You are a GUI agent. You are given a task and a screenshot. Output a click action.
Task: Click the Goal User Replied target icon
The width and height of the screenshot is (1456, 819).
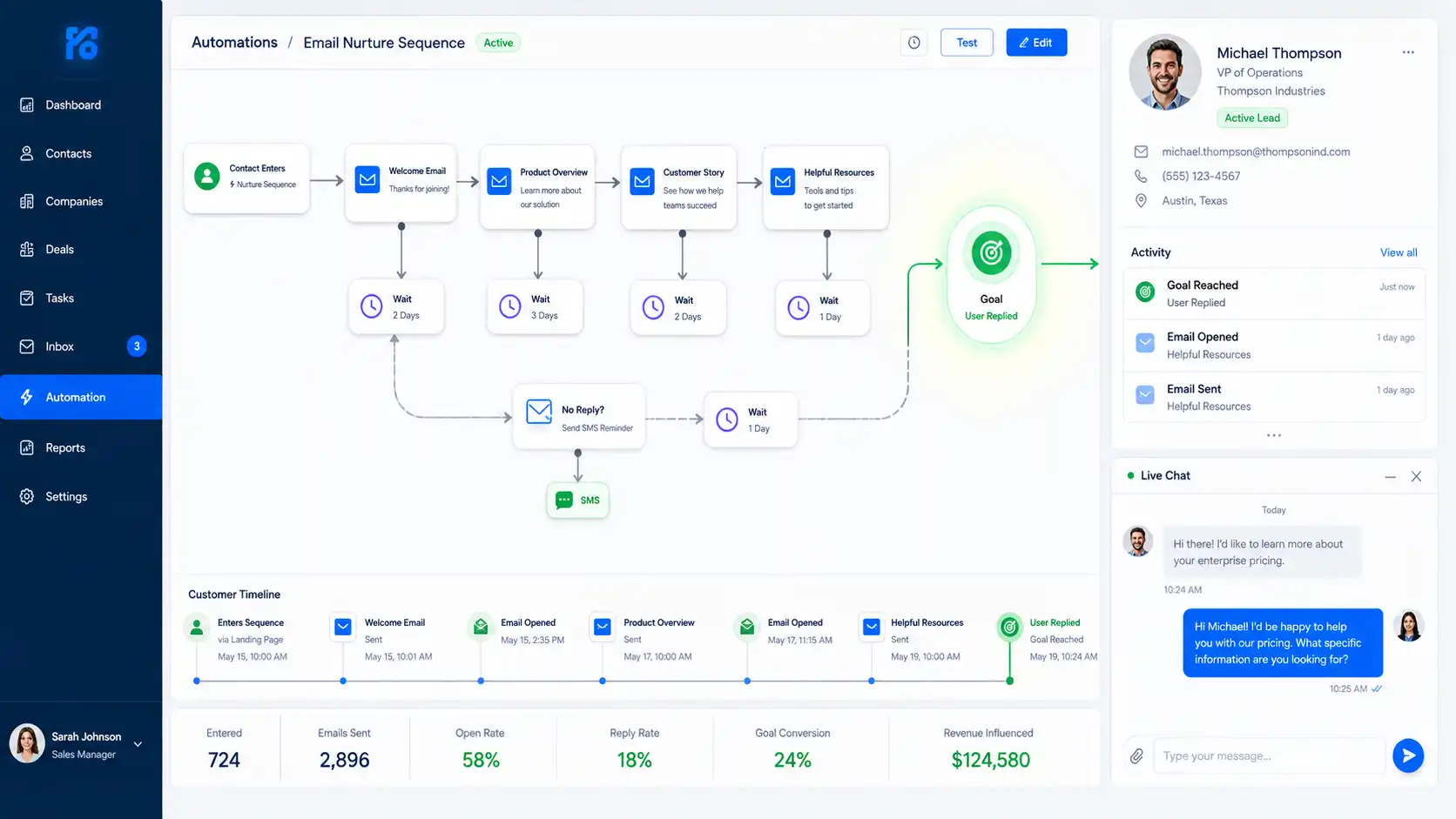click(x=991, y=253)
